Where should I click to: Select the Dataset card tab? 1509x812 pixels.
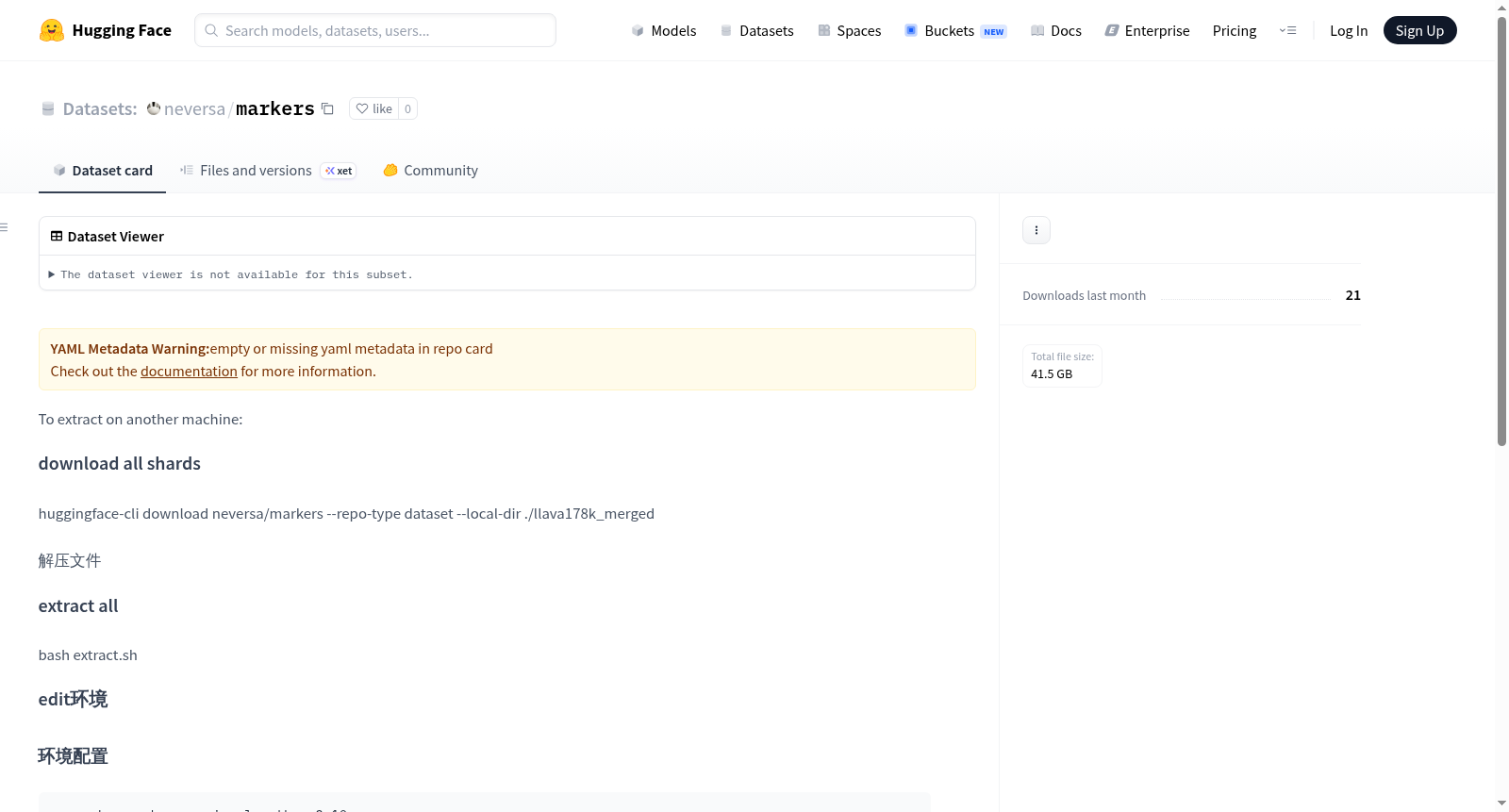tap(102, 170)
